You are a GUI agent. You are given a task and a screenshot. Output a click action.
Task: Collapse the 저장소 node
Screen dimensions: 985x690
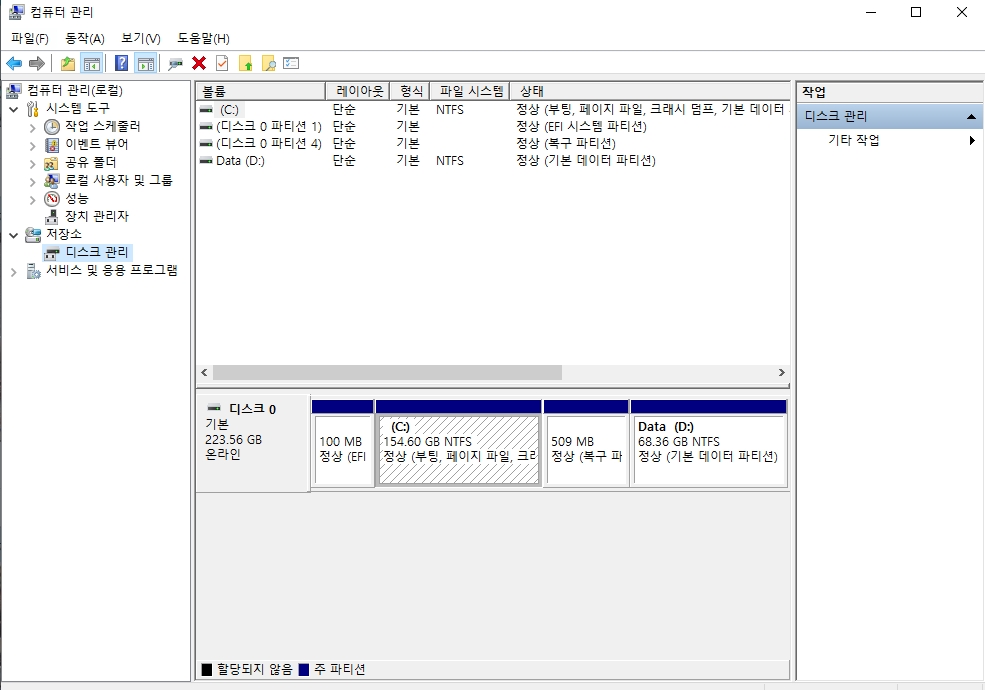[14, 235]
